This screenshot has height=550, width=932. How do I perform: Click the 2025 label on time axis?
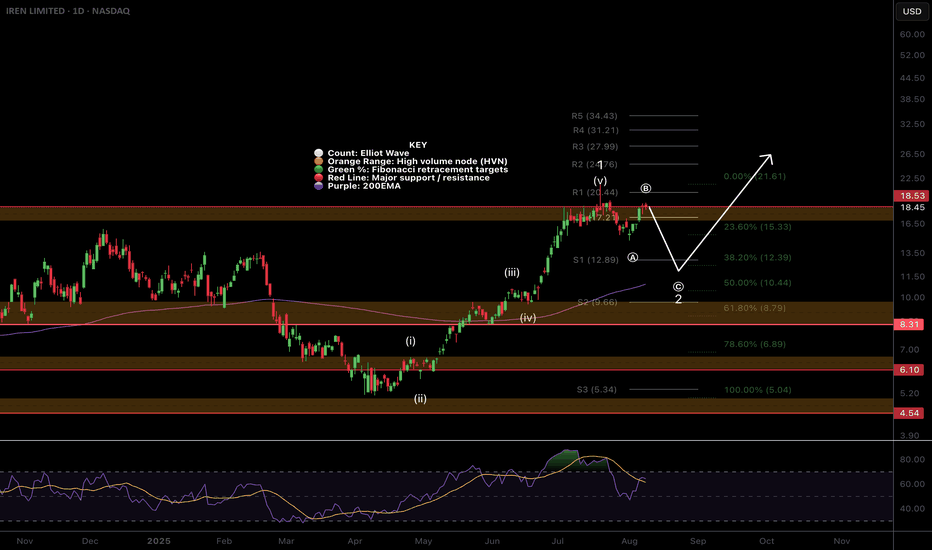159,541
